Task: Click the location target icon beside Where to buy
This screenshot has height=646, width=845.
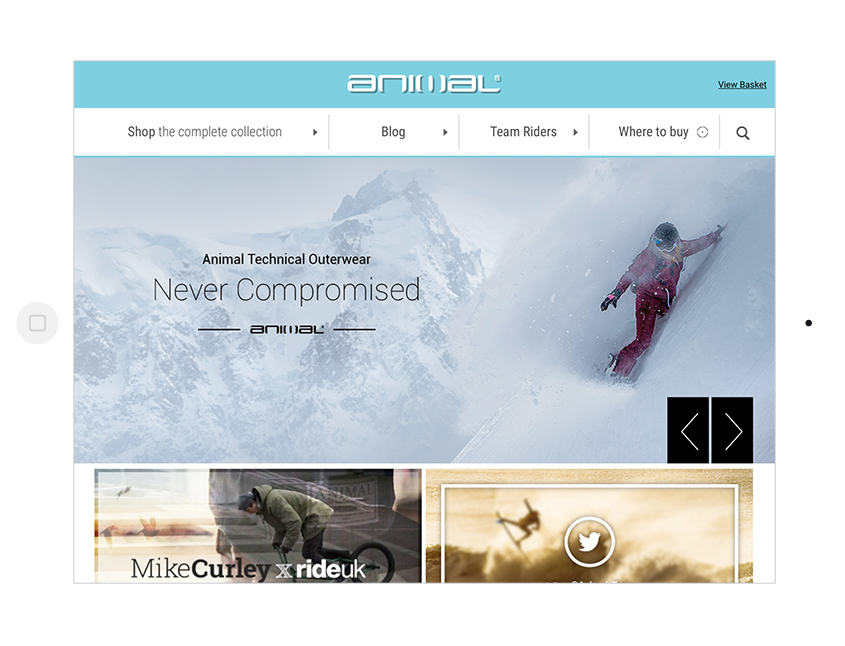Action: point(702,132)
